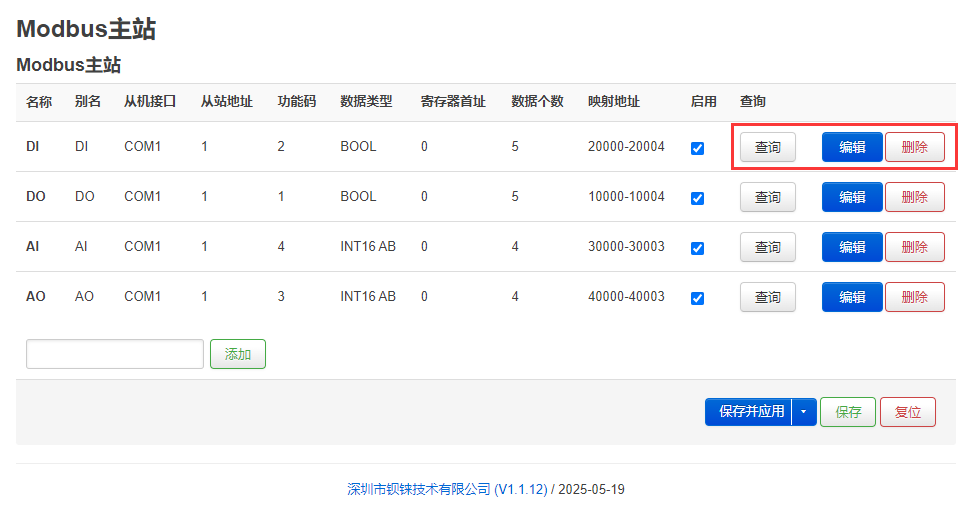Click the 启用 column header
967x509 pixels.
click(x=704, y=101)
